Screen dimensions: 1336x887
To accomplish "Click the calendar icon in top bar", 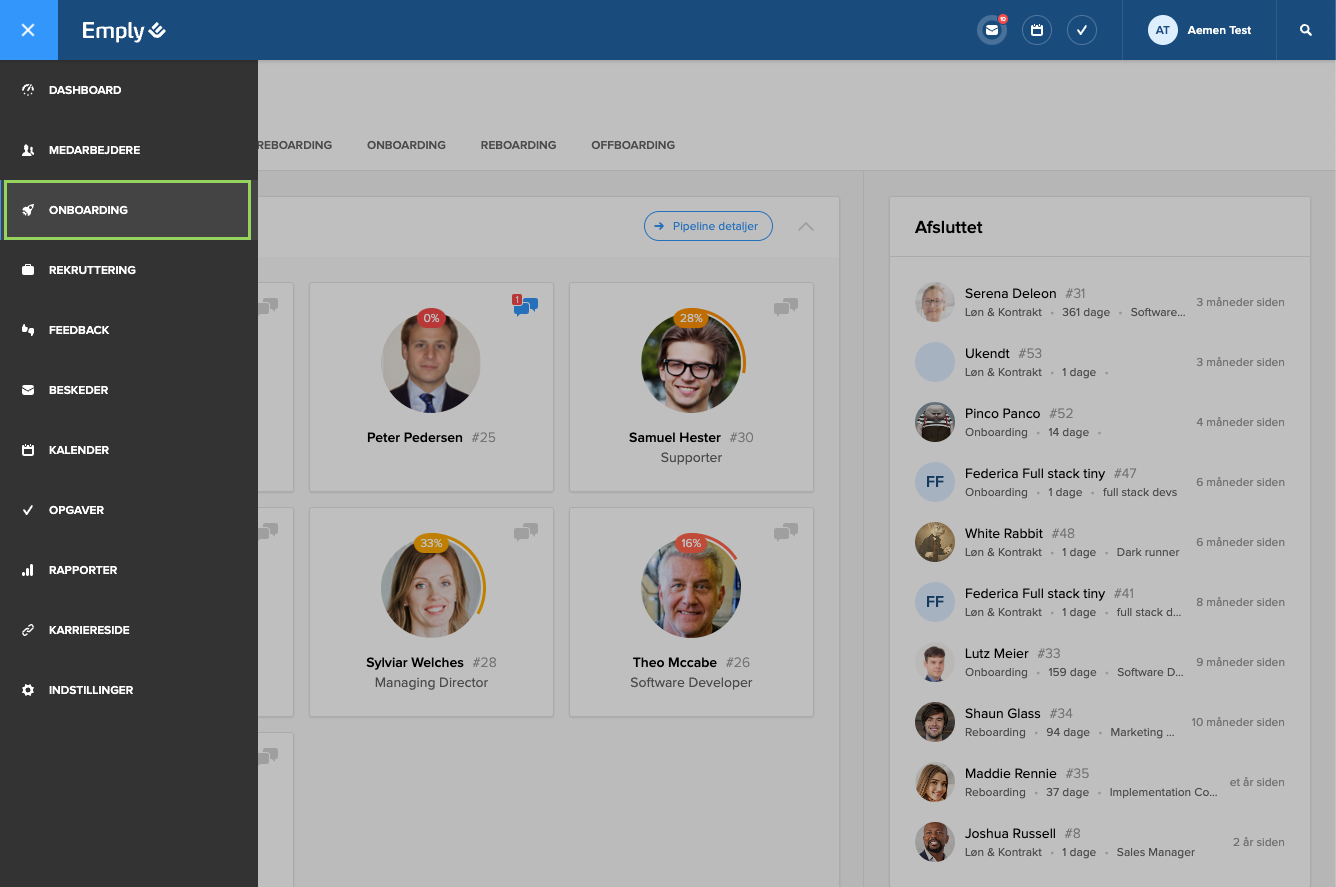I will (1037, 30).
